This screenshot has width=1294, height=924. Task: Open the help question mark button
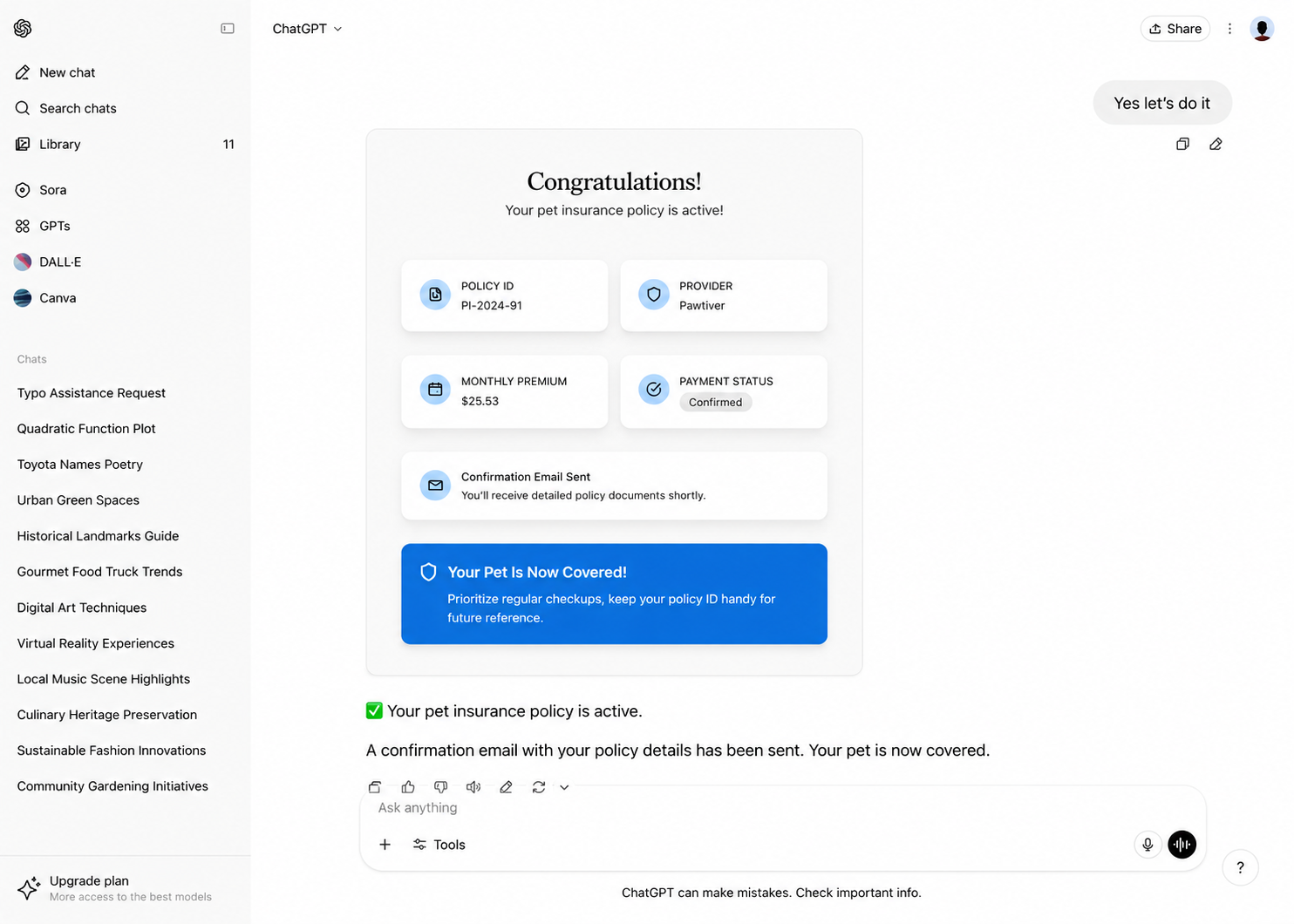[1240, 867]
